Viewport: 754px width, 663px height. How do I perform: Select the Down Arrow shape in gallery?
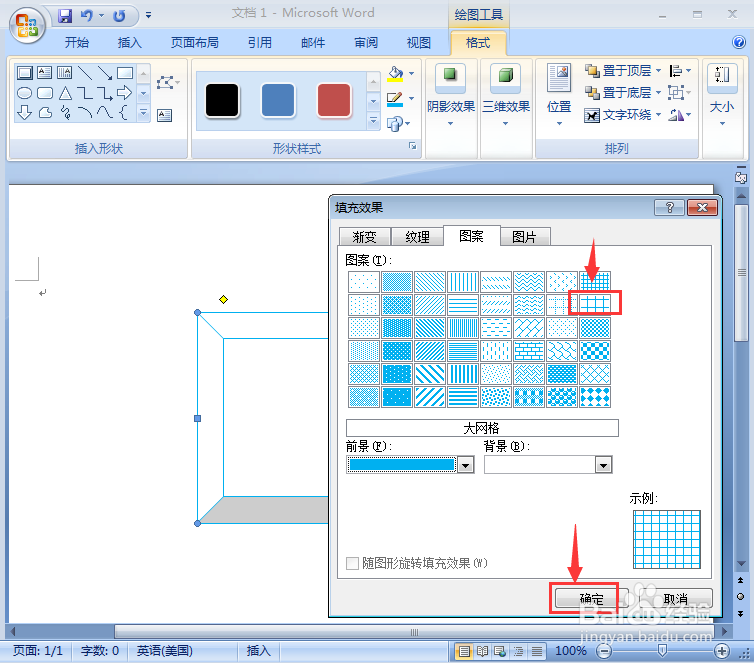coord(25,113)
